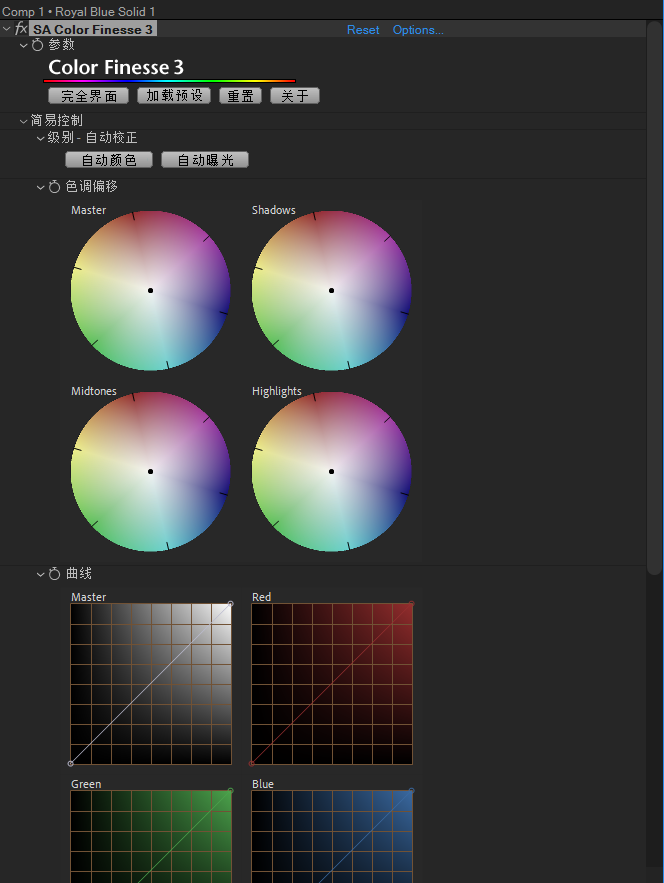
Task: Click the Master hue offset wheel center point
Action: [x=150, y=291]
